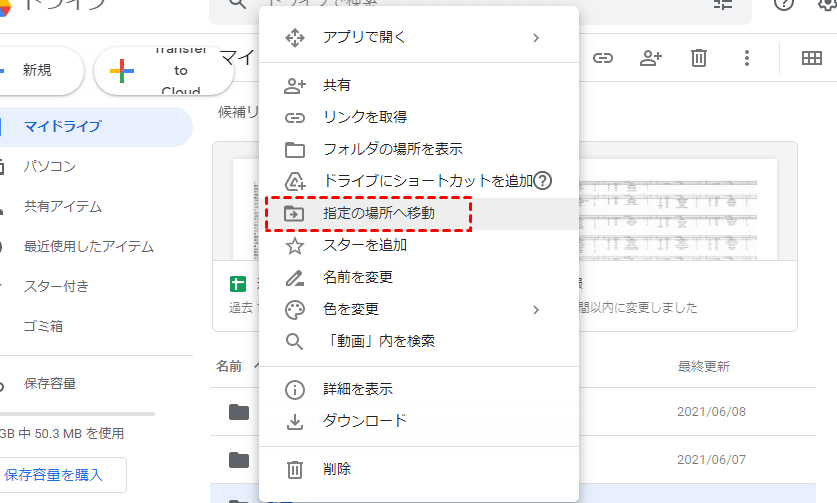Switch to grid layout view icon
Screen dimensions: 837x503
click(811, 58)
